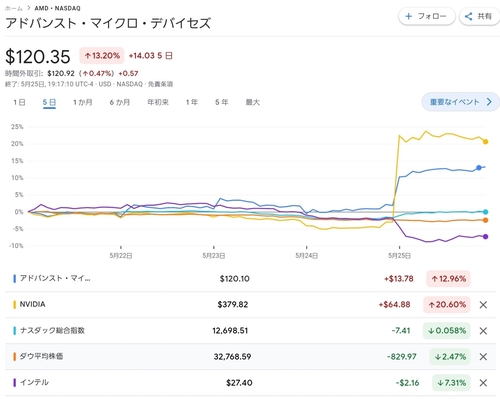Click the 12,698.51 Nasdaq value

pos(230,331)
